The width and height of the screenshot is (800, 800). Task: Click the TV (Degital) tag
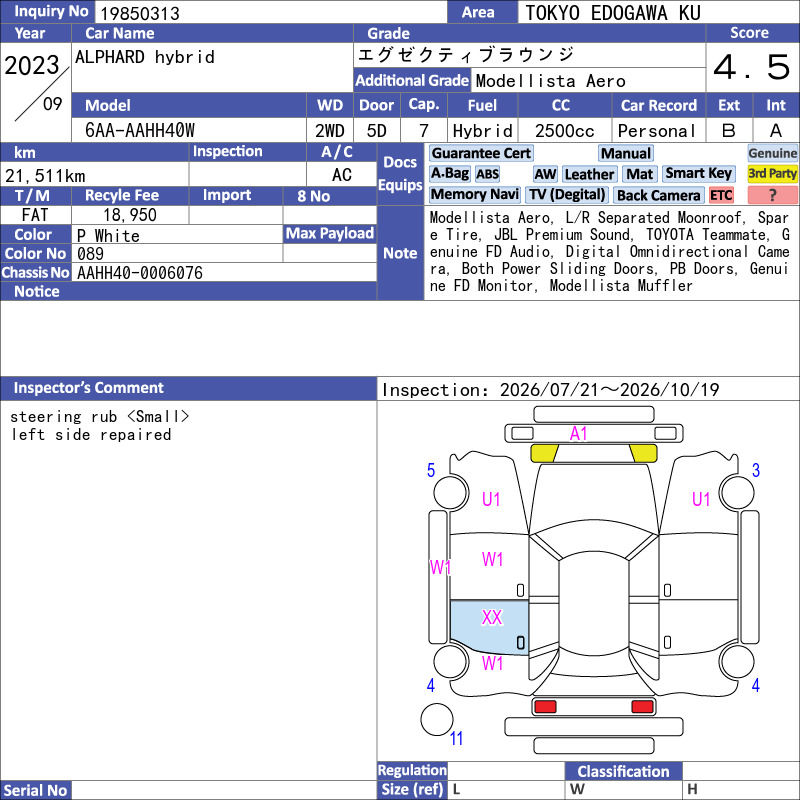point(567,194)
